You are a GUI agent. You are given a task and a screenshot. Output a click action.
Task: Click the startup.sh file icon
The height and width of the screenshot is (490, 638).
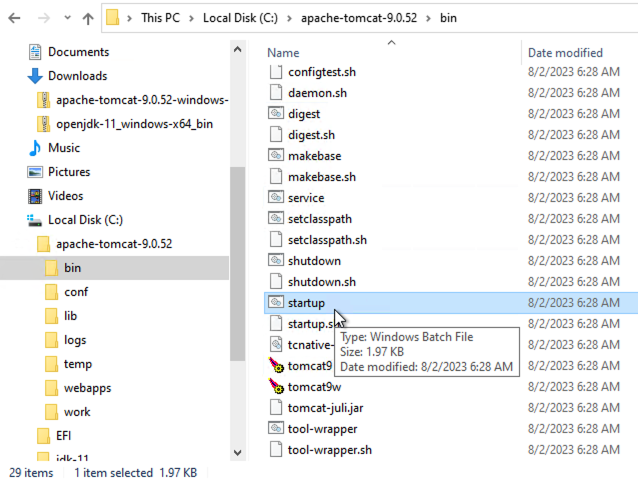(276, 324)
